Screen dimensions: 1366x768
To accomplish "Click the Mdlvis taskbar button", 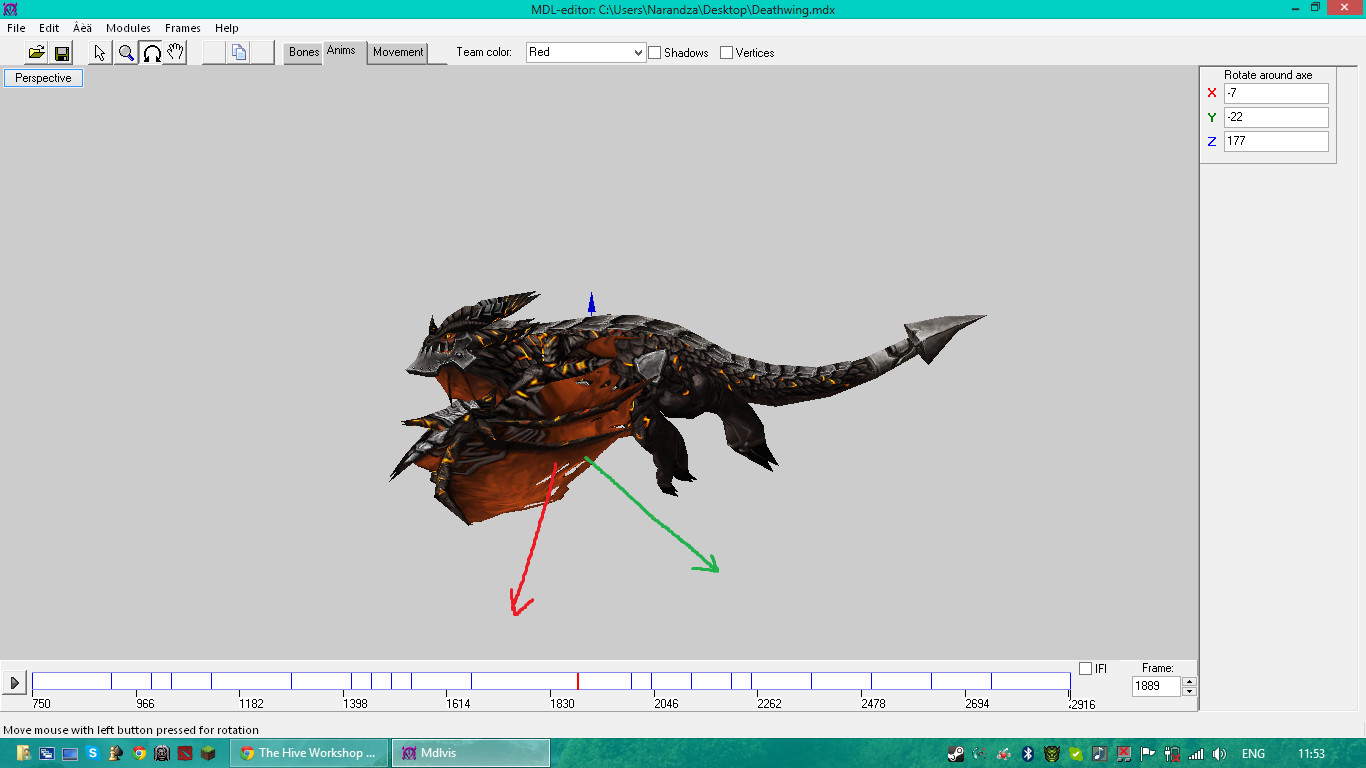I will click(470, 753).
